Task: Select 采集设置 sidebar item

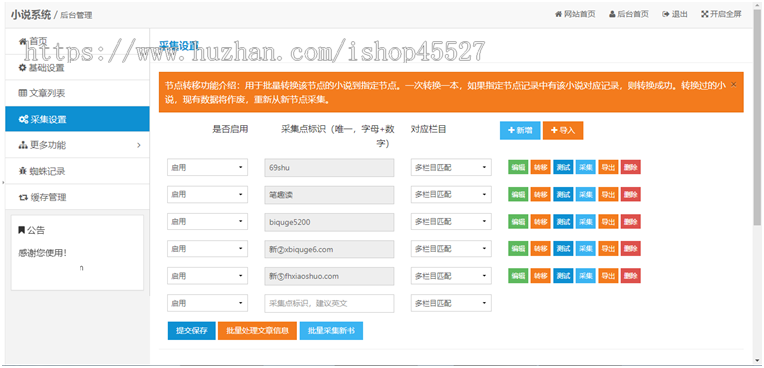Action: click(77, 119)
